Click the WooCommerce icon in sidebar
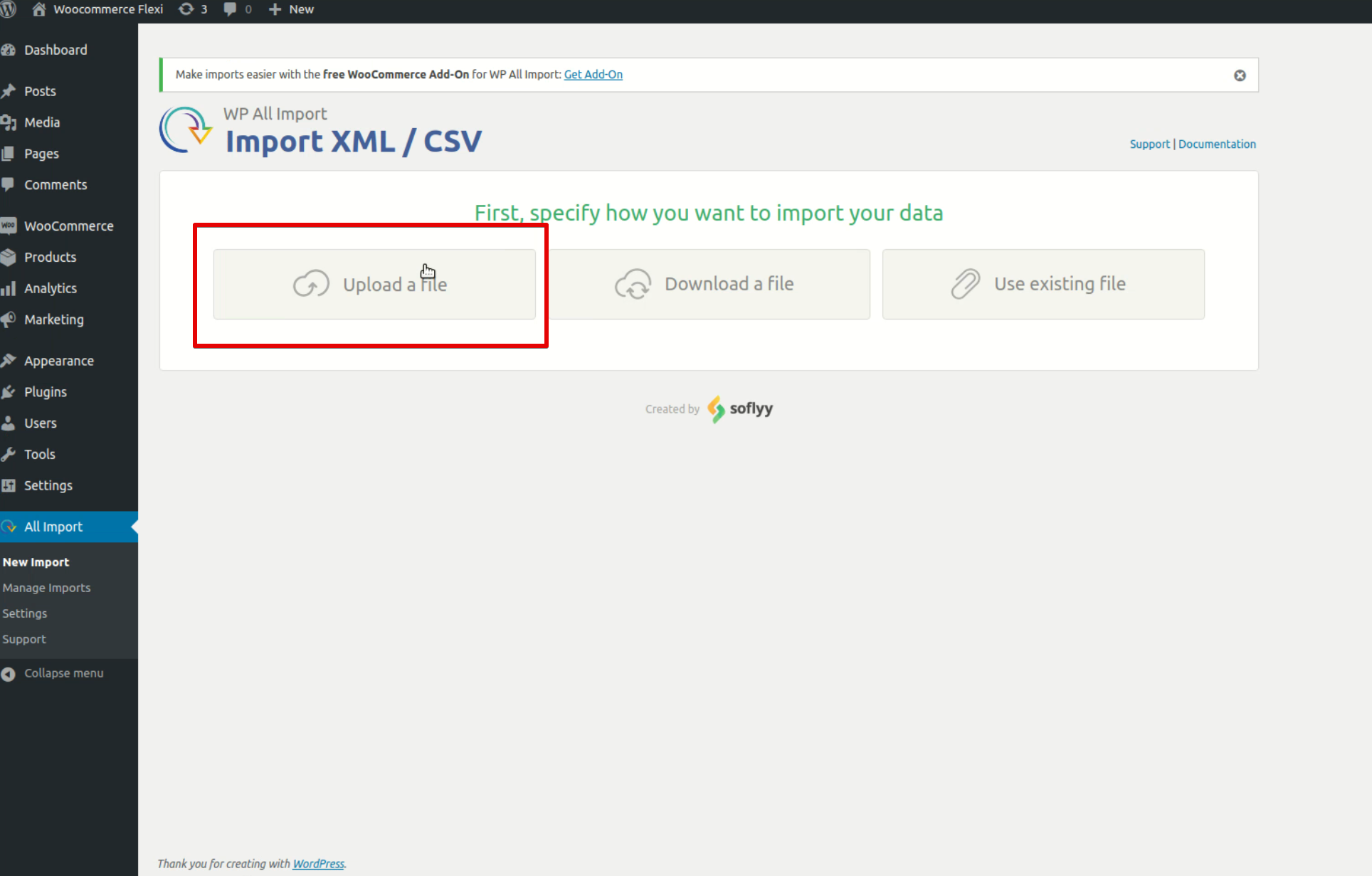Image resolution: width=1372 pixels, height=876 pixels. click(9, 226)
